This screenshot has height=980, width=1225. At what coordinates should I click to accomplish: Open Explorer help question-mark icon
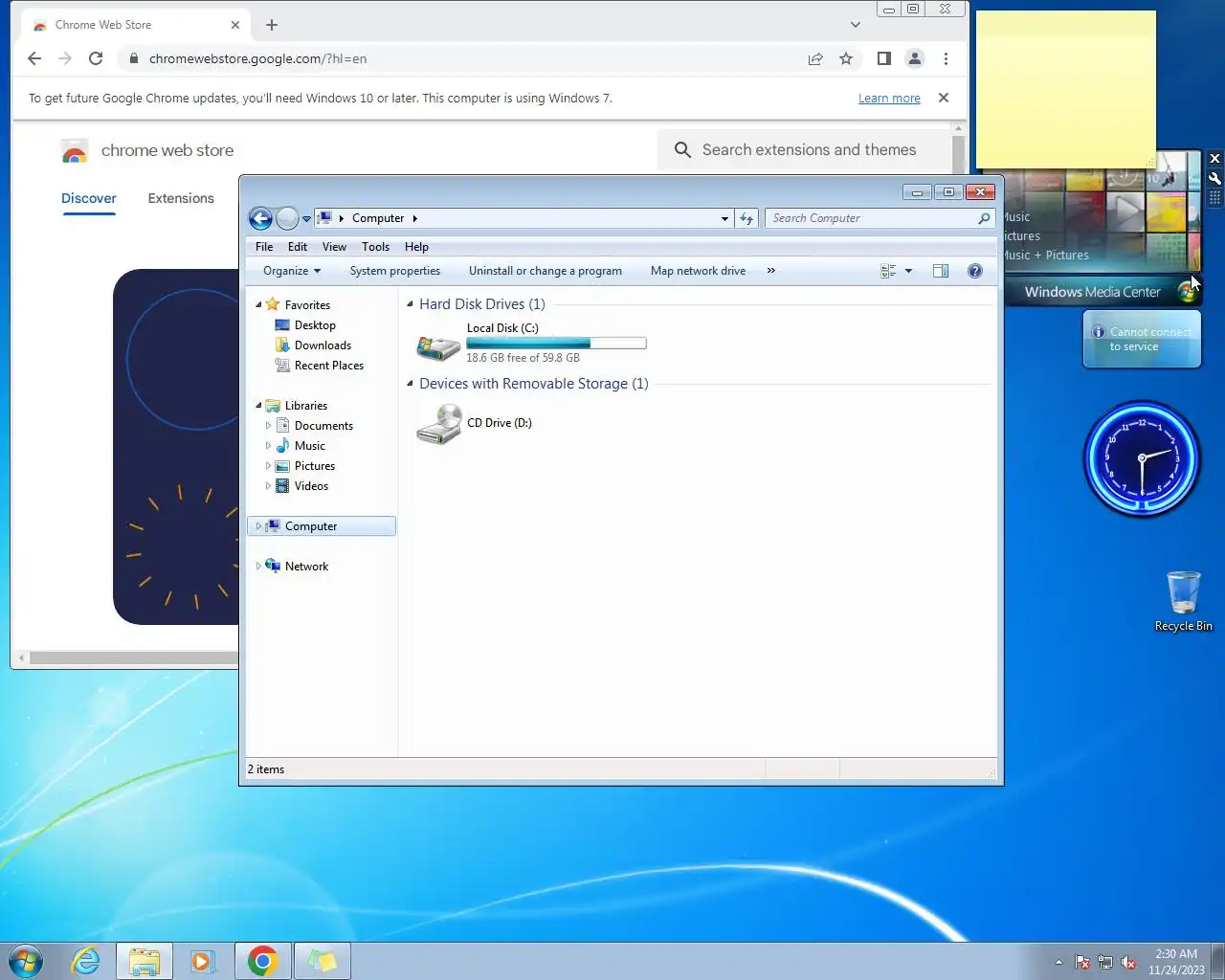point(974,271)
